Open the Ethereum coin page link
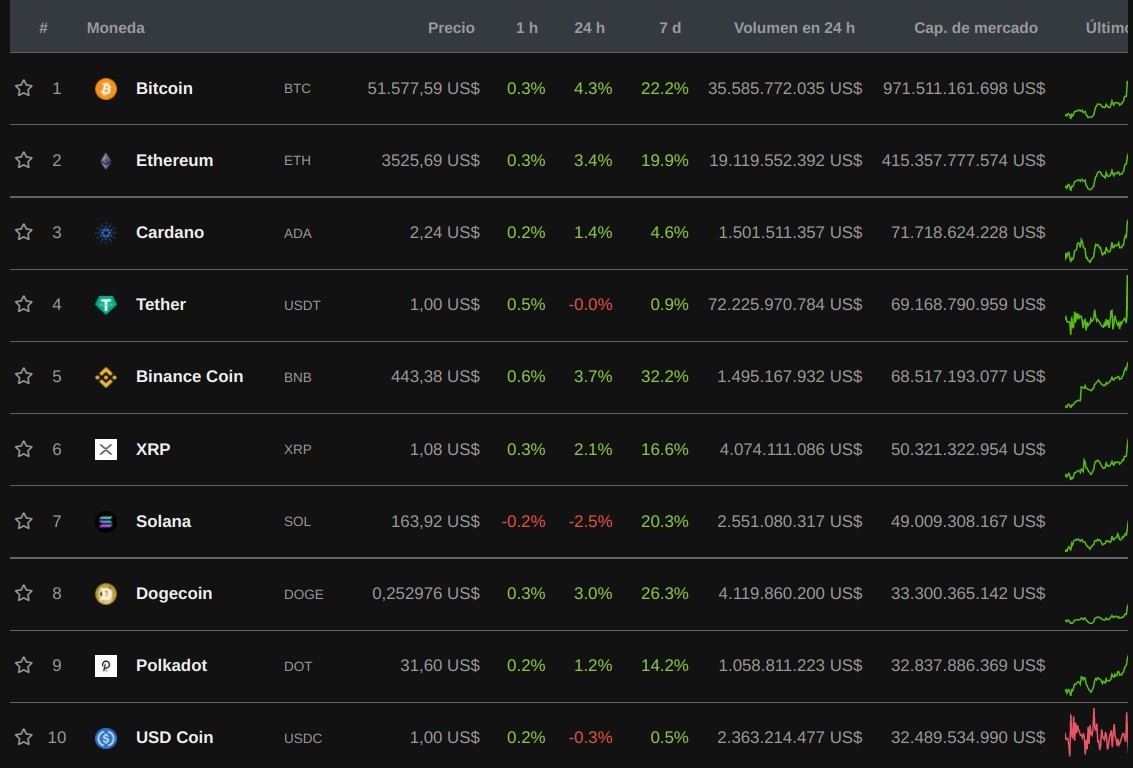Image resolution: width=1133 pixels, height=768 pixels. click(x=174, y=160)
